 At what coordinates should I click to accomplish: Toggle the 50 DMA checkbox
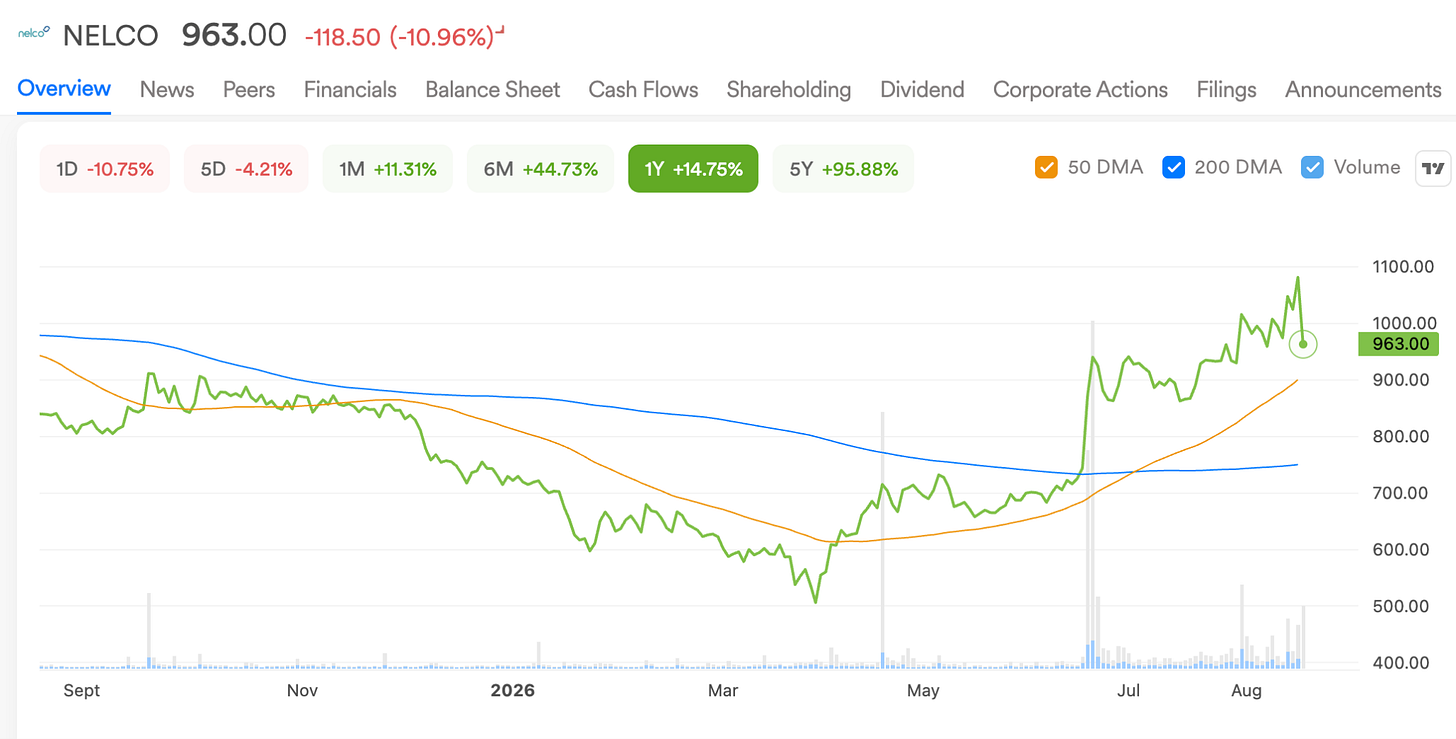1046,168
